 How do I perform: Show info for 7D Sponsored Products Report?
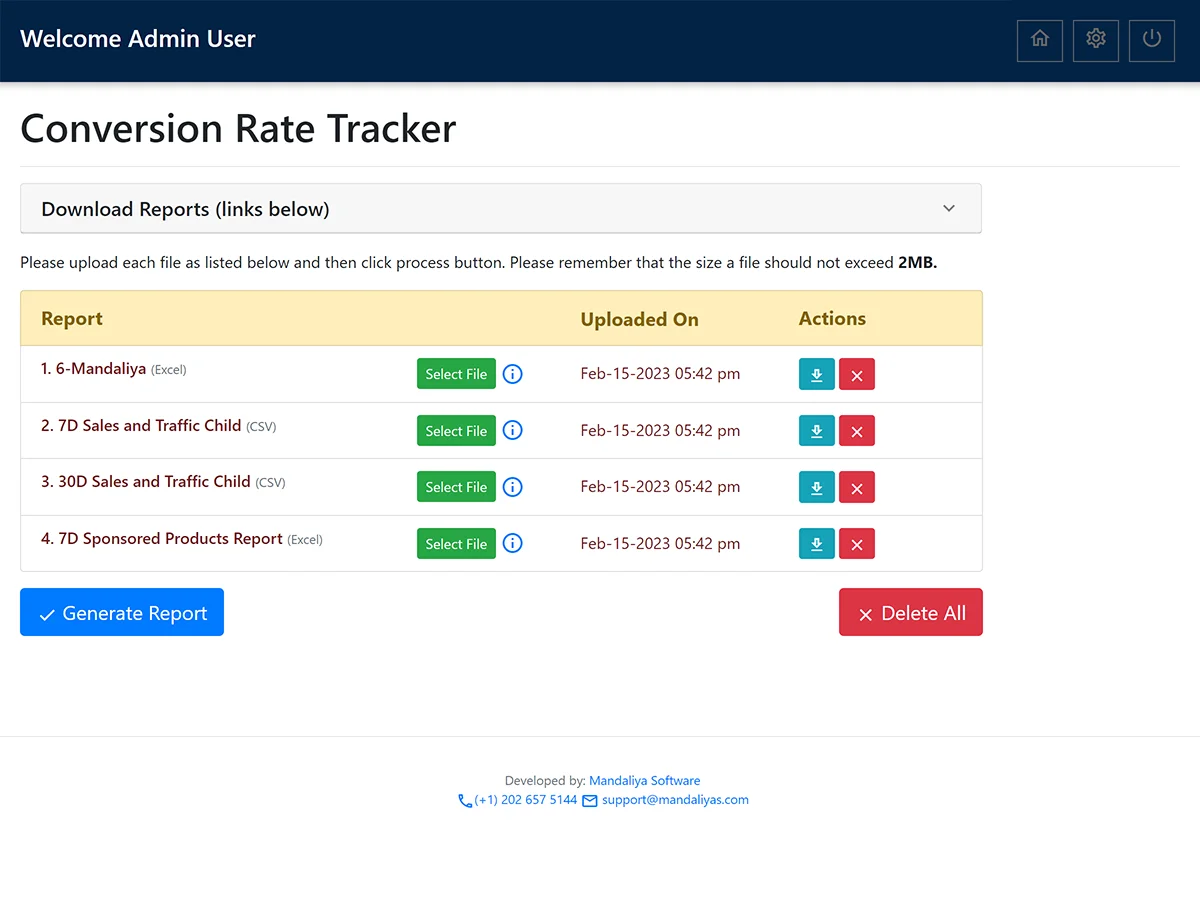[513, 543]
